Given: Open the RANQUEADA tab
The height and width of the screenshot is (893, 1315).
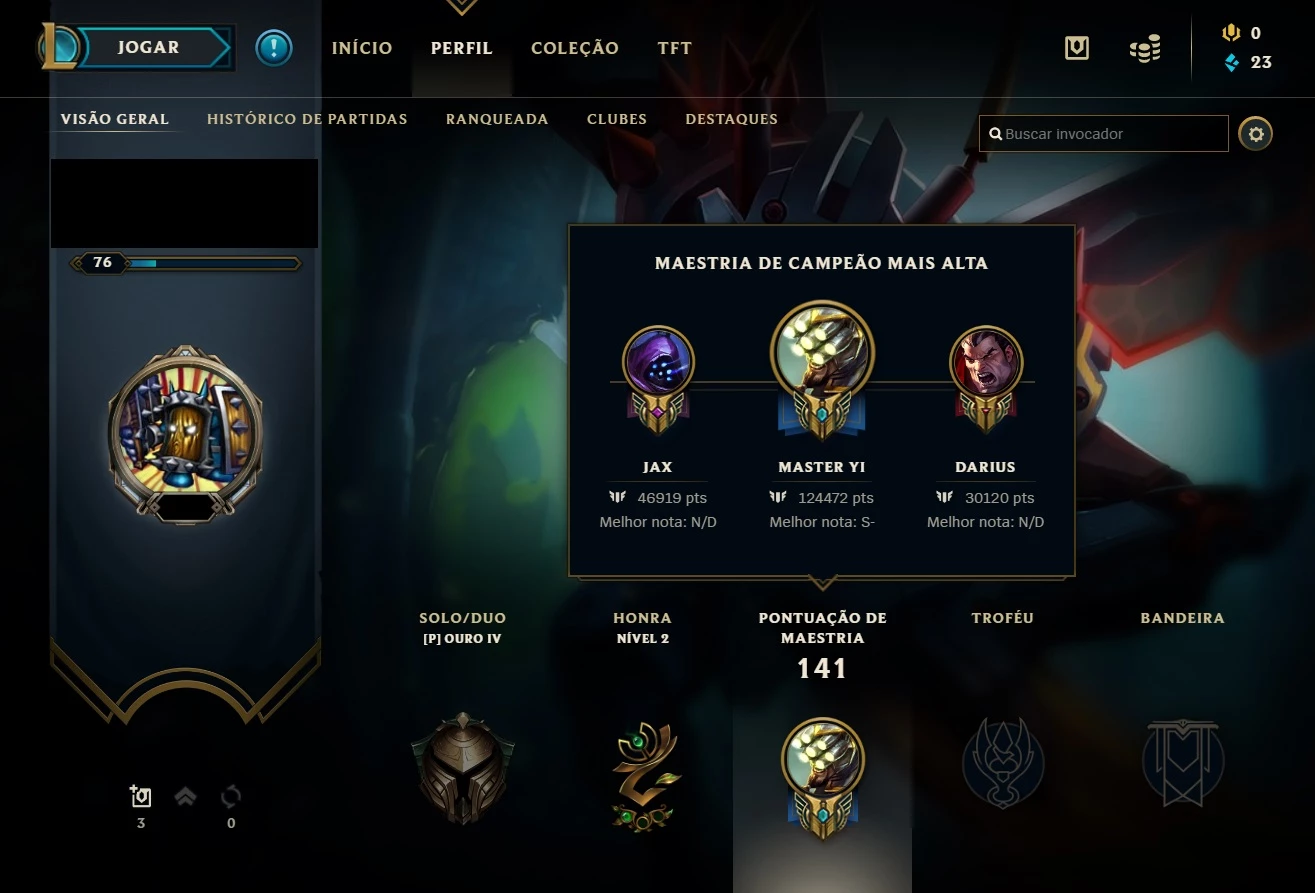Looking at the screenshot, I should [x=497, y=119].
